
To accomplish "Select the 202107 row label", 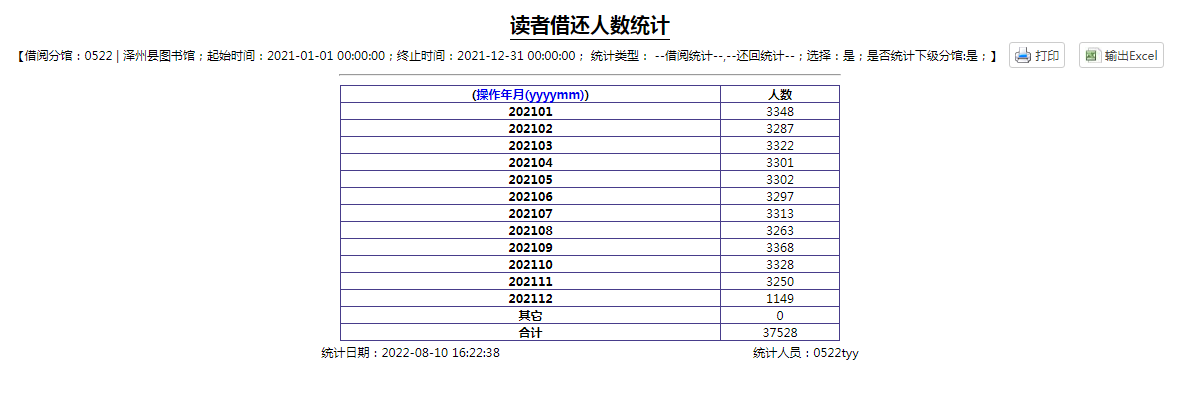I will [x=530, y=214].
